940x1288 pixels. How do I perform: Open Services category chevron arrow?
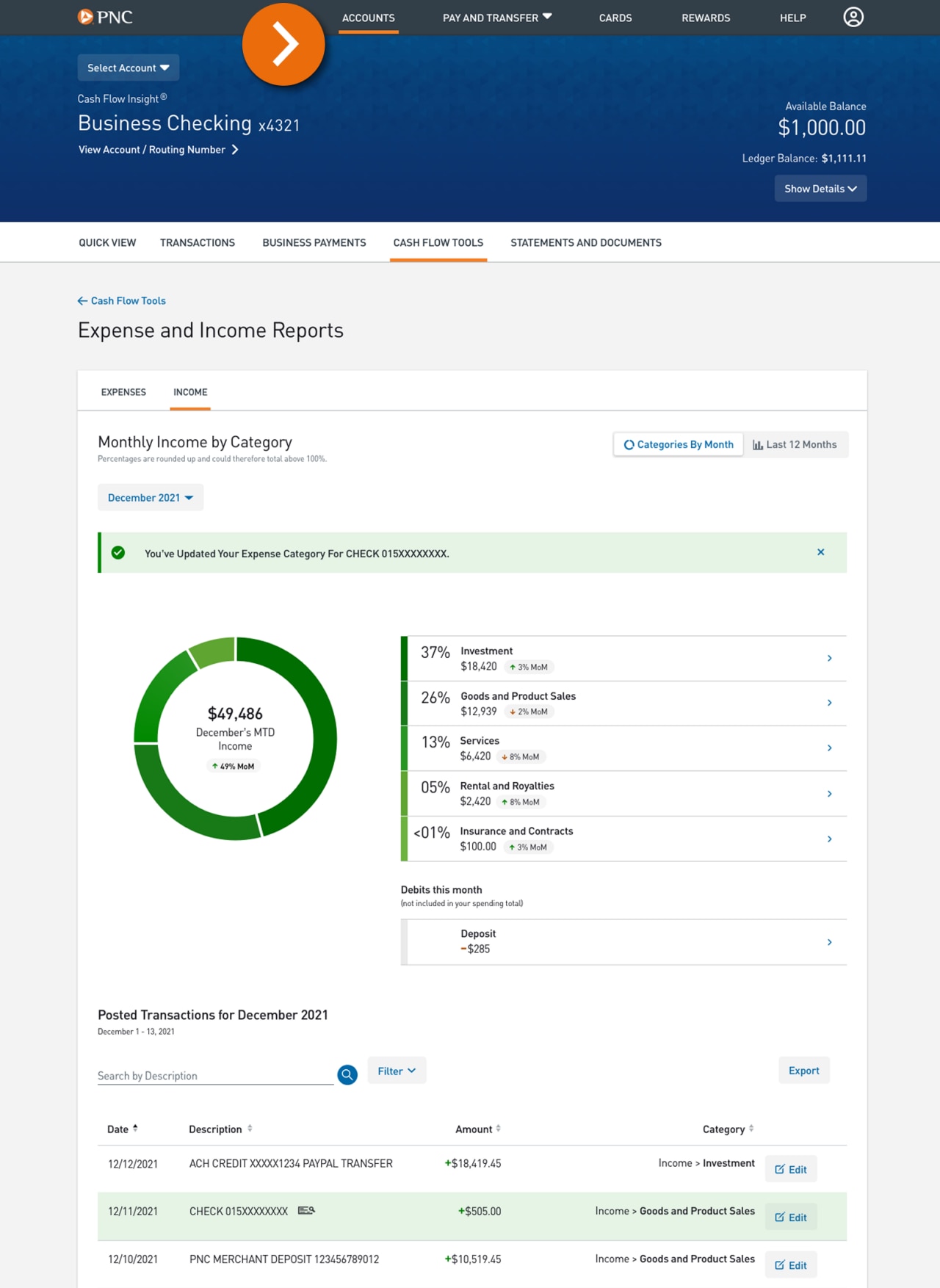click(x=829, y=748)
